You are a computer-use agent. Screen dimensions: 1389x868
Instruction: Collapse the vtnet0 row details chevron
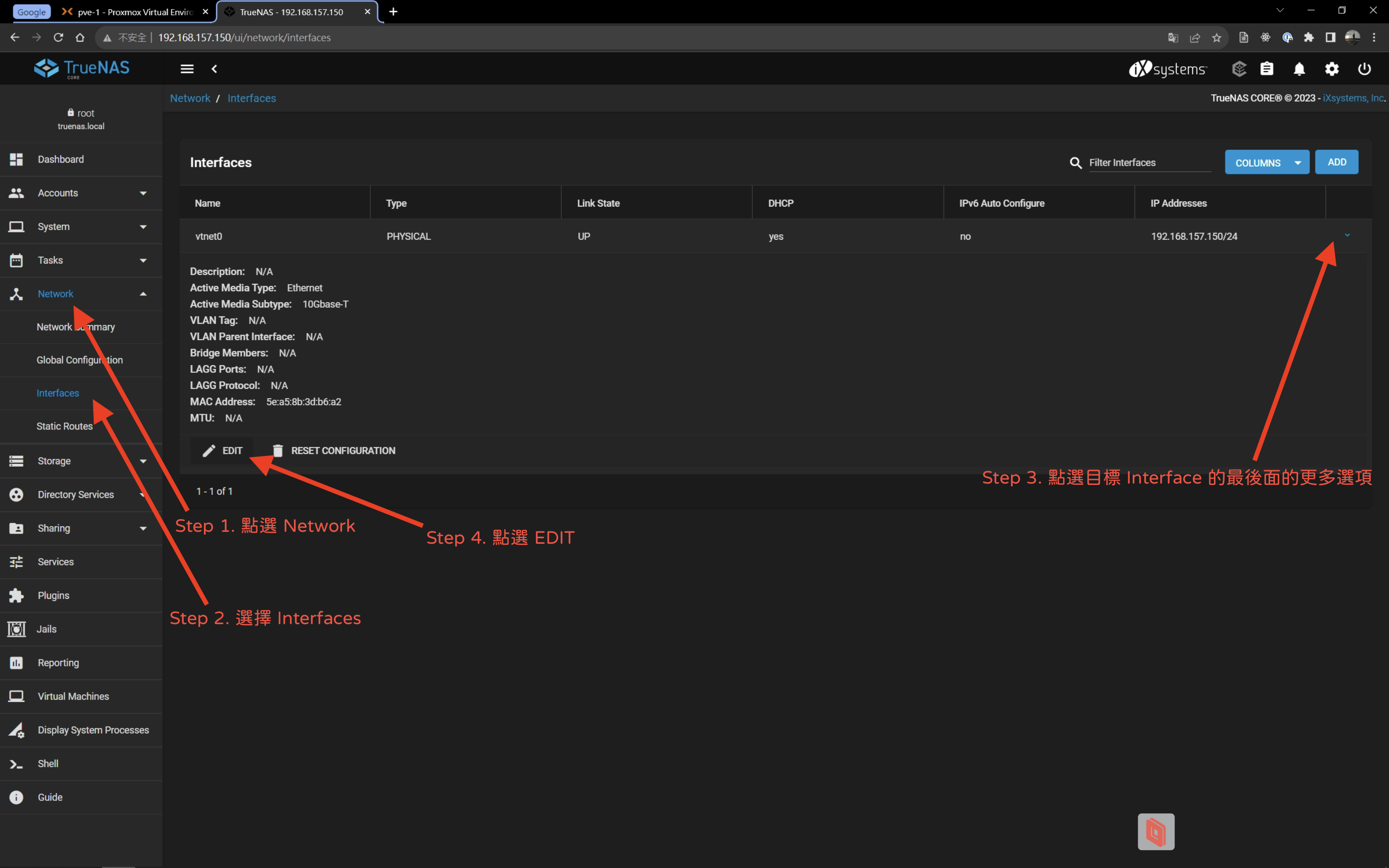pyautogui.click(x=1347, y=235)
